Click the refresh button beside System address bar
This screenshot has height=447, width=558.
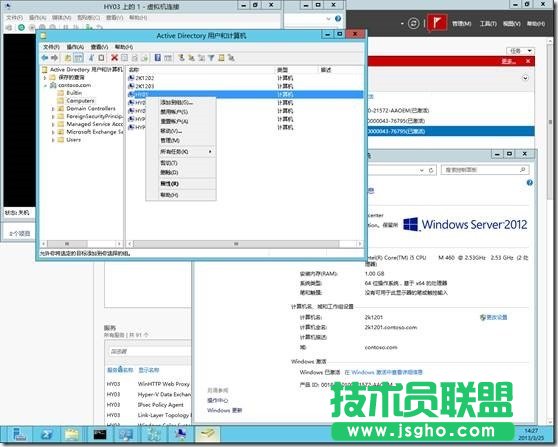tap(431, 170)
